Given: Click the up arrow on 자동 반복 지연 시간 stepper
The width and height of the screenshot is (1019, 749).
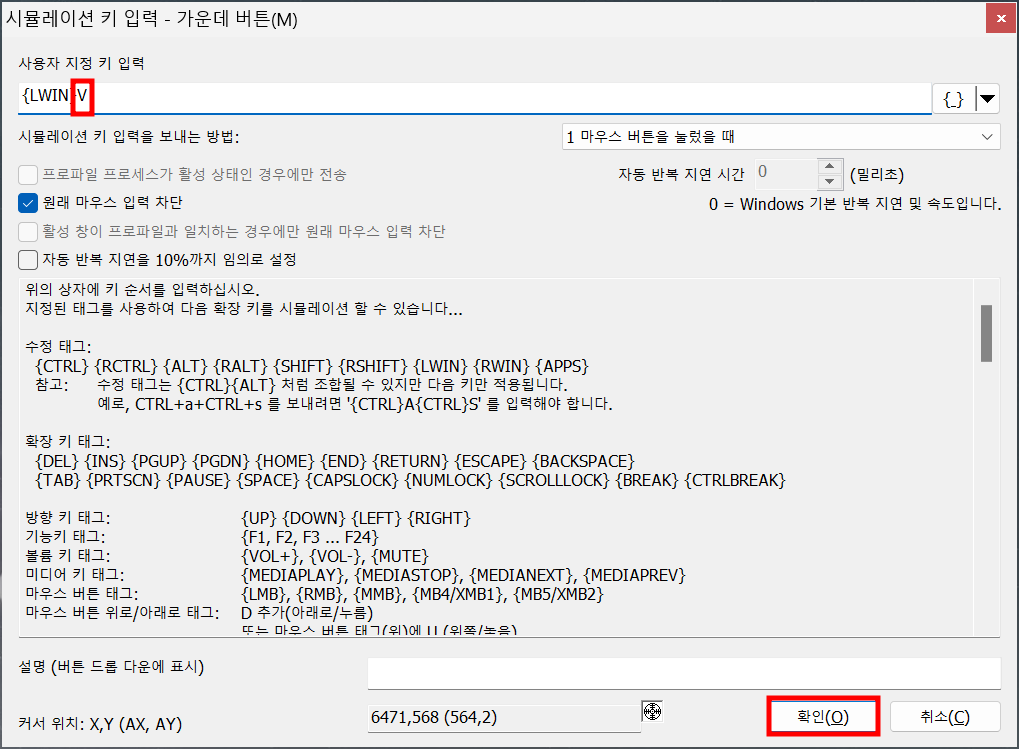Looking at the screenshot, I should tap(830, 167).
